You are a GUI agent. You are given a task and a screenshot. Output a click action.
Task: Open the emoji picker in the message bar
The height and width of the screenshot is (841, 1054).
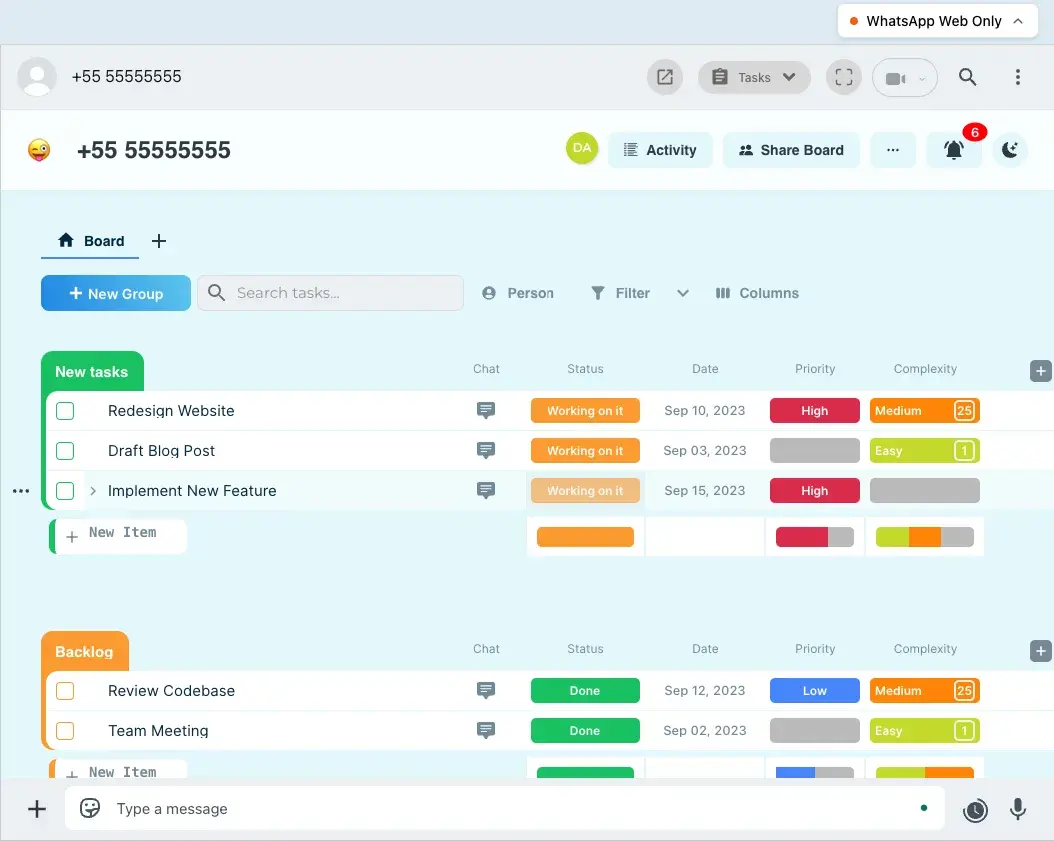pyautogui.click(x=89, y=808)
